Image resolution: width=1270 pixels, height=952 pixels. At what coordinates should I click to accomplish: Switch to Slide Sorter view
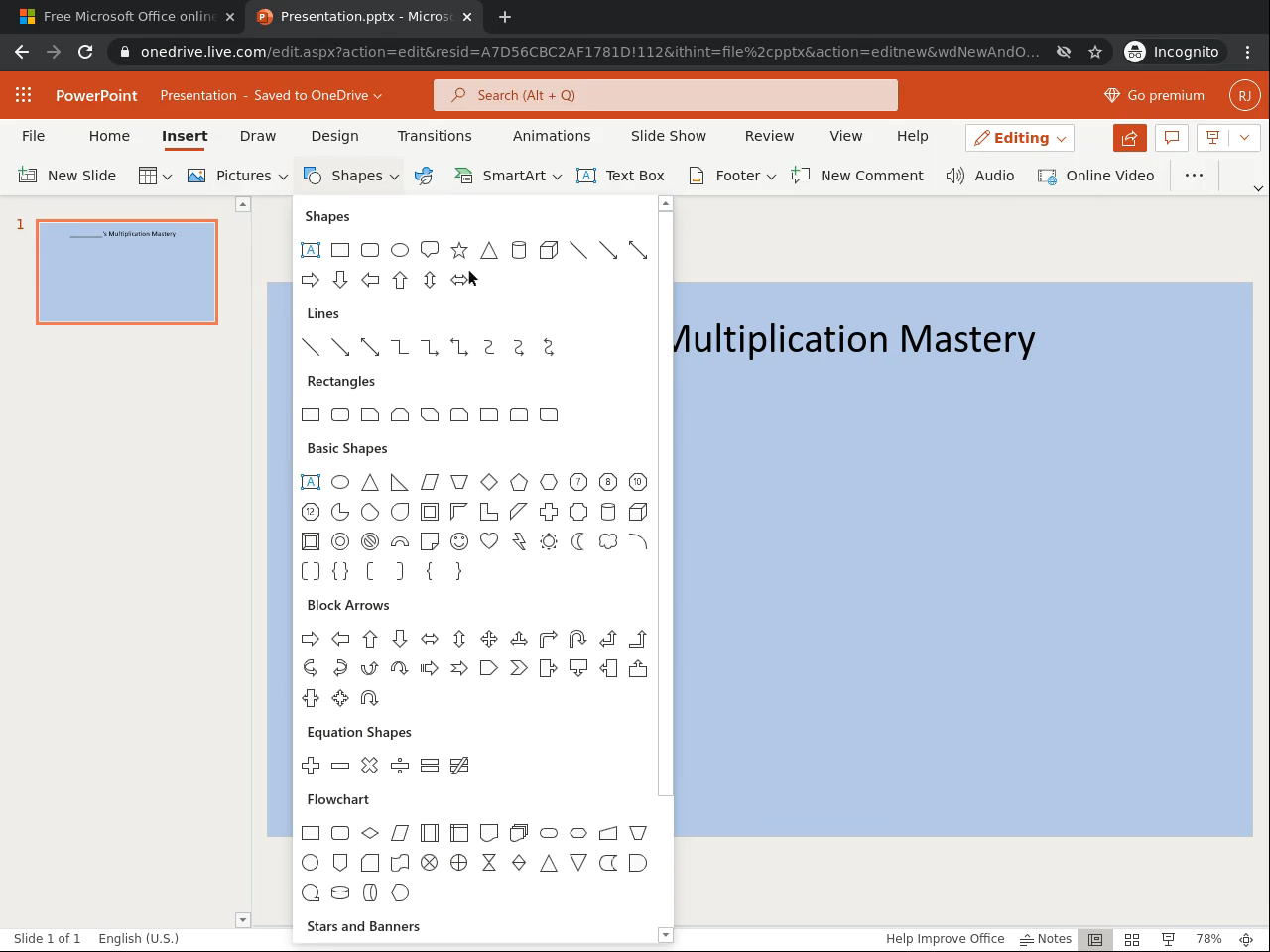[1132, 939]
